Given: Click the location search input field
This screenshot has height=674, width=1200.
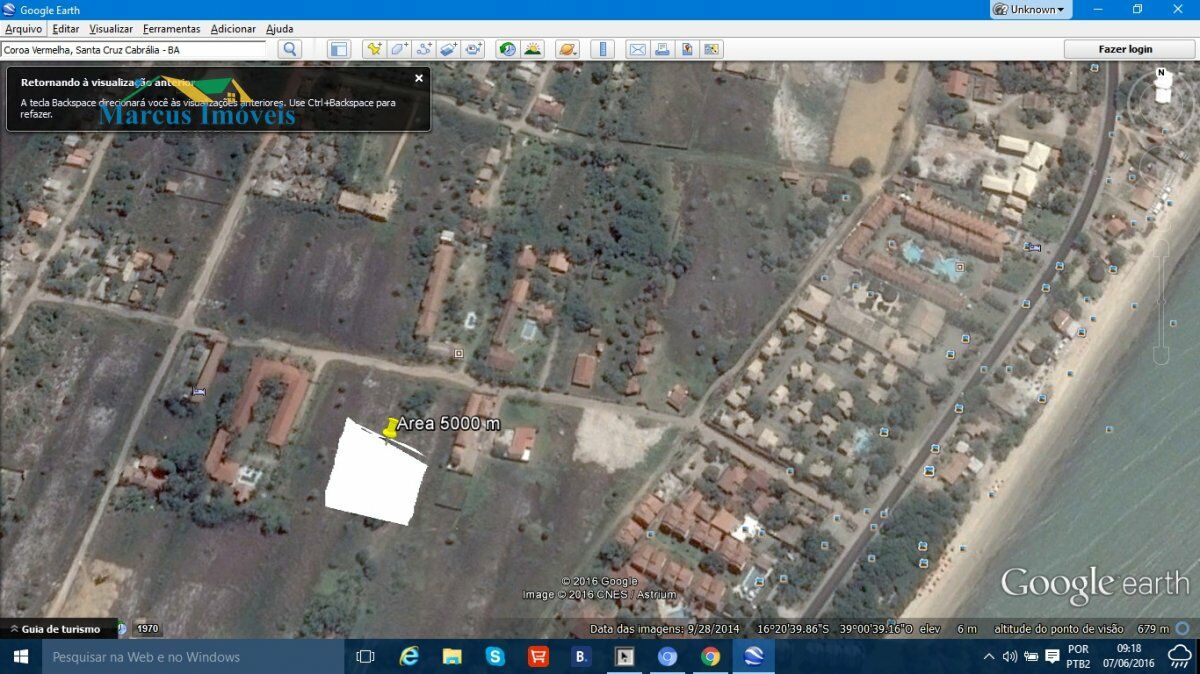Looking at the screenshot, I should 134,49.
